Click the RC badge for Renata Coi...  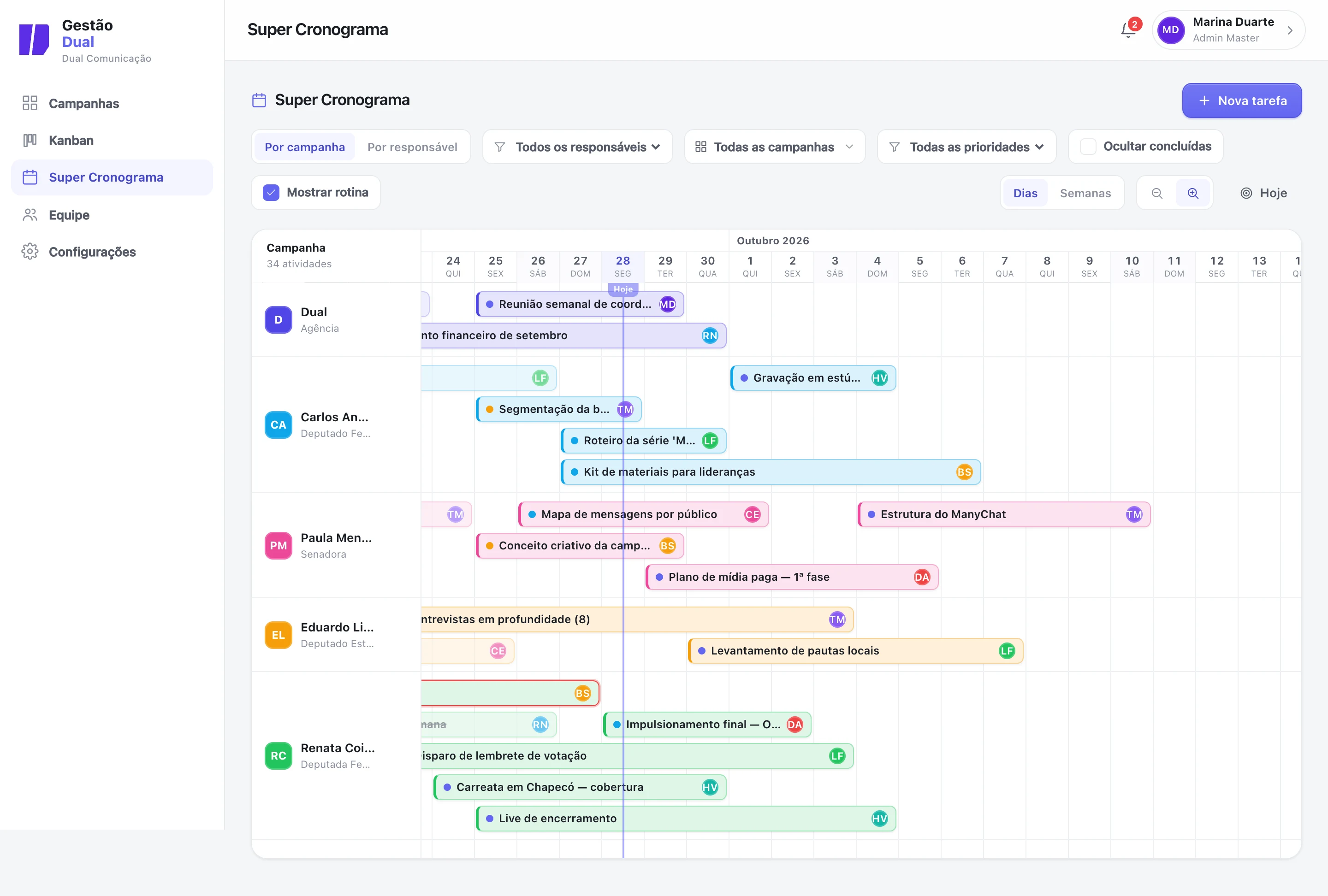pos(279,755)
